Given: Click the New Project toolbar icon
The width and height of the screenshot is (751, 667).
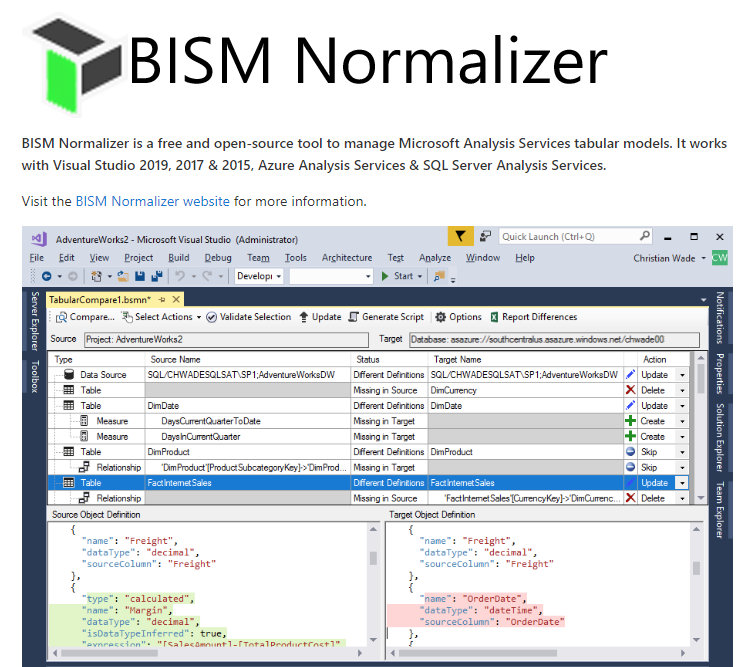Looking at the screenshot, I should click(x=96, y=276).
